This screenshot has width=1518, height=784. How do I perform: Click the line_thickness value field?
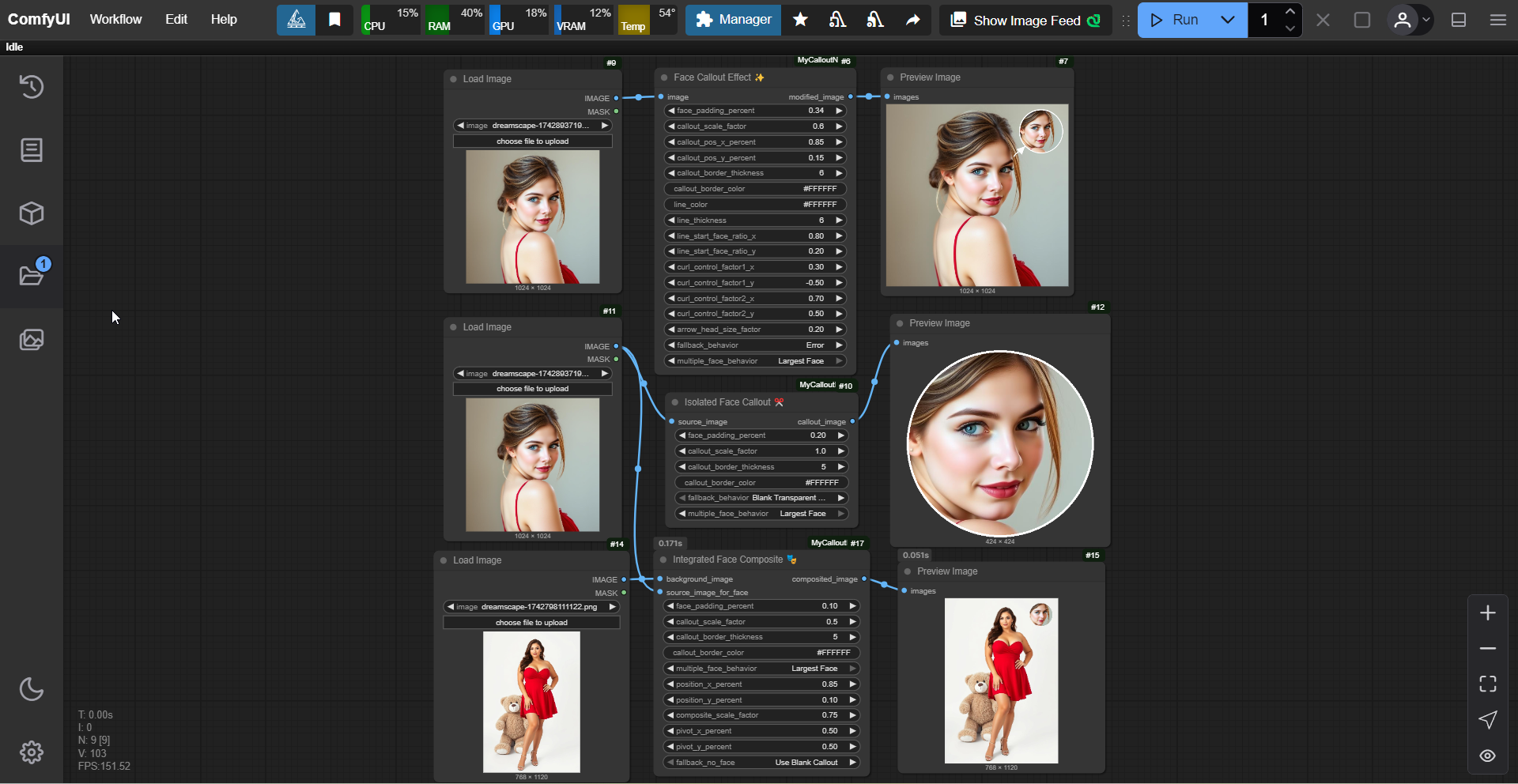(755, 220)
